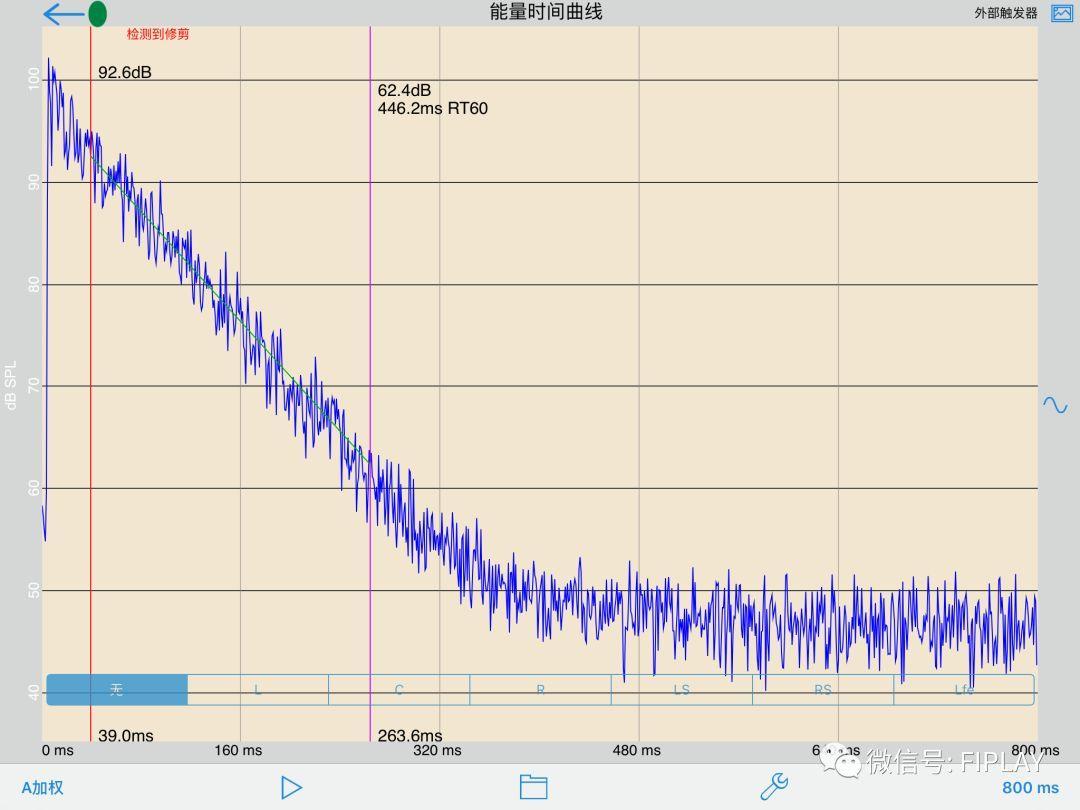Click the green status indicator dot

(97, 14)
